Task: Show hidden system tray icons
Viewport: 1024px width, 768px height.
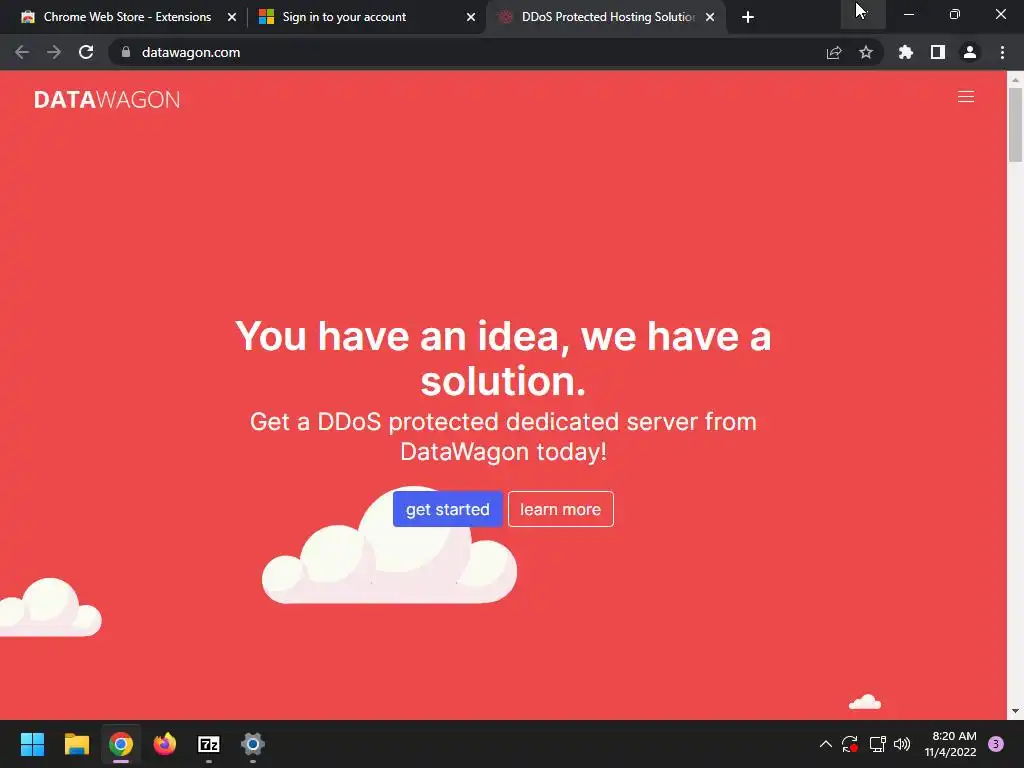Action: pyautogui.click(x=825, y=744)
